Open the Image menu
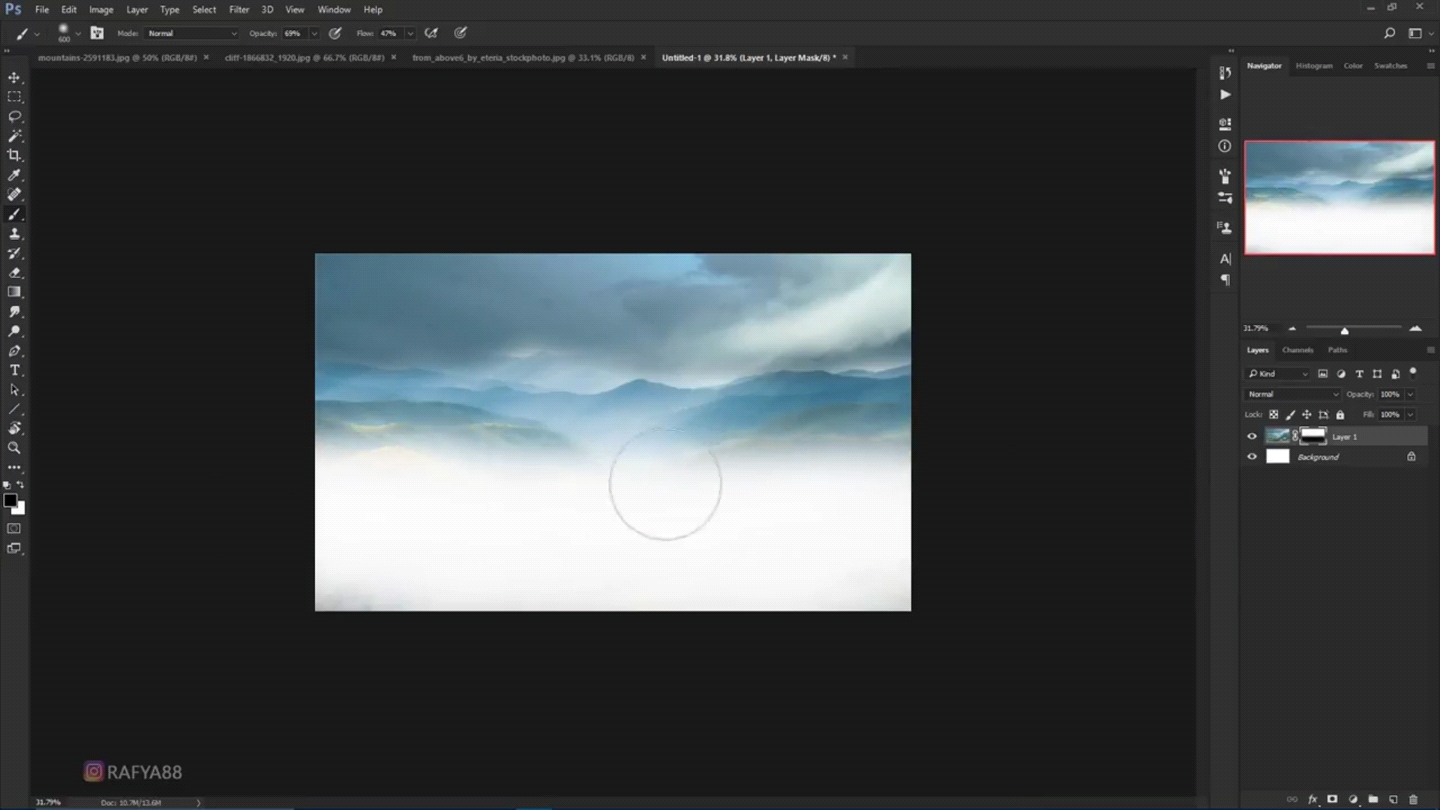Viewport: 1440px width, 810px height. 101,10
